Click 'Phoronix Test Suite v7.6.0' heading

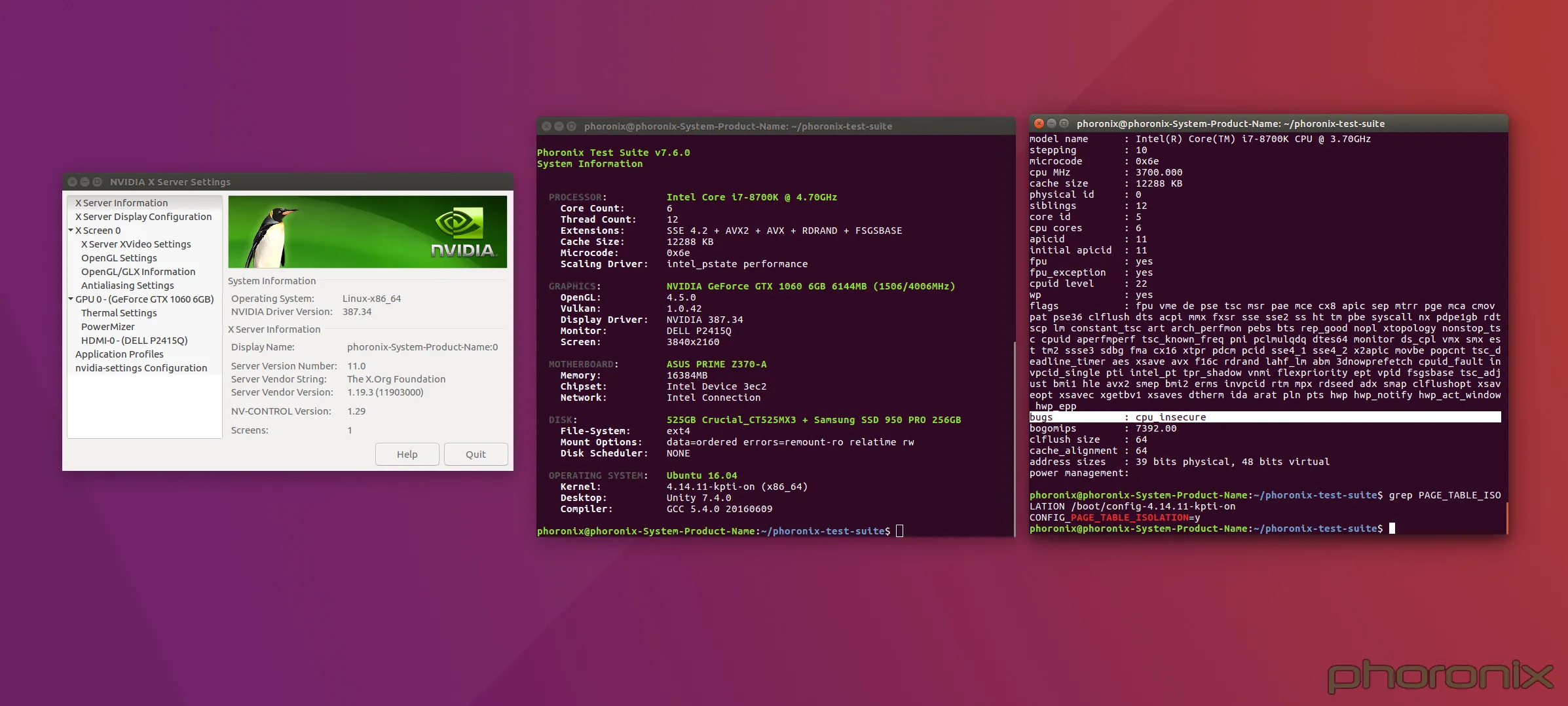[614, 153]
